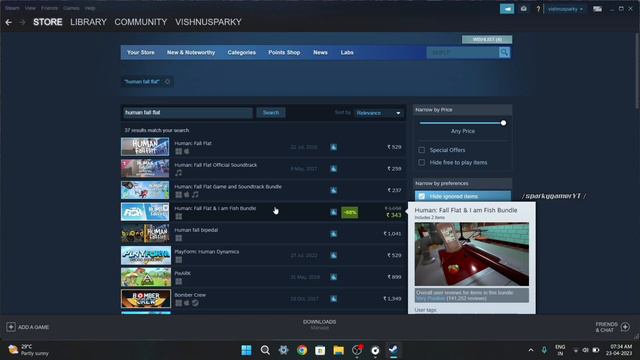This screenshot has height=360, width=640.
Task: Collapse Narrow by preferences section
Action: [462, 183]
